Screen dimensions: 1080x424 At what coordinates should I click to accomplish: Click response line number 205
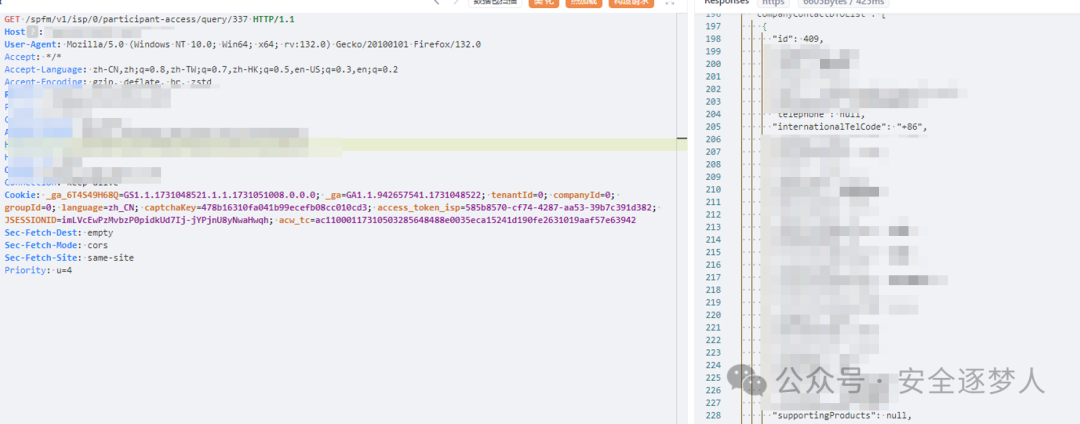tap(713, 127)
